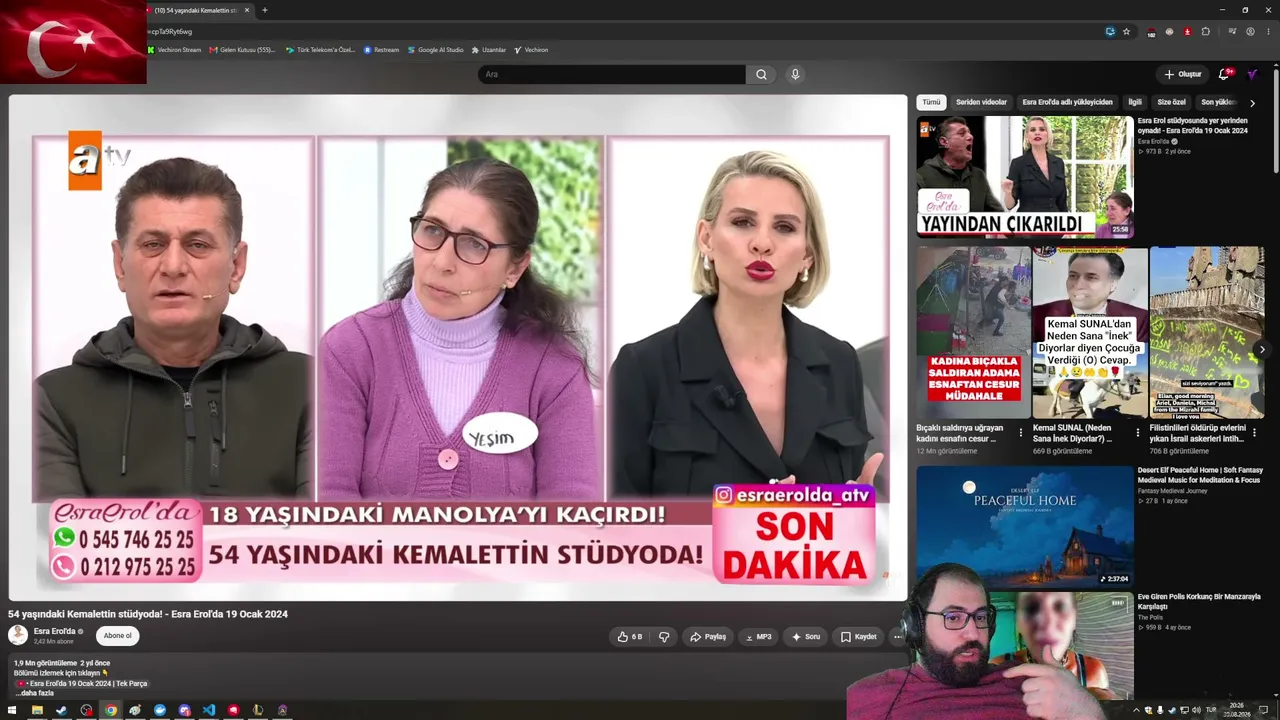Open League of Legends taskbar icon
1280x720 pixels.
(x=258, y=710)
